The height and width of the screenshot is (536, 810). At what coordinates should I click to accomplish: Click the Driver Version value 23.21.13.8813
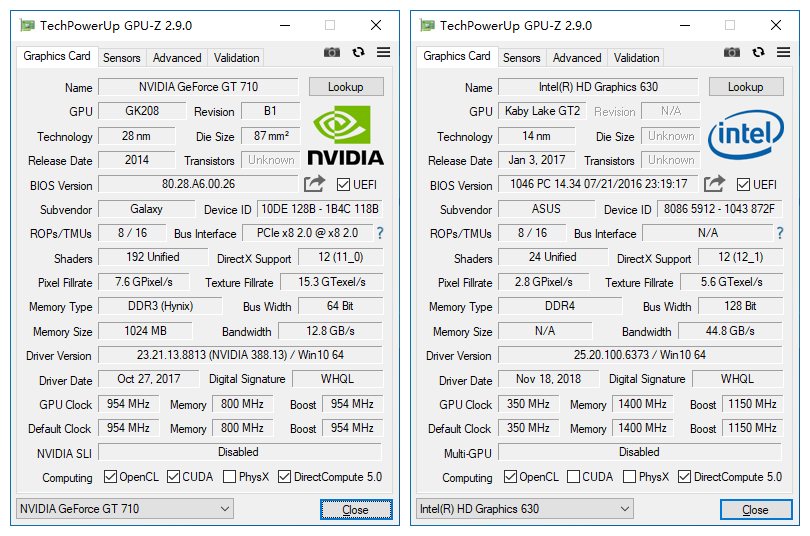tap(240, 355)
